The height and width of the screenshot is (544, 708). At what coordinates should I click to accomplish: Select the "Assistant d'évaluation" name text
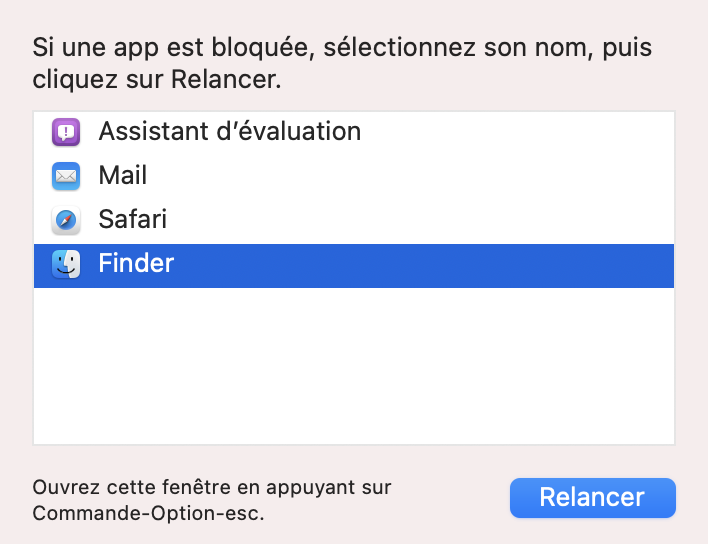[x=229, y=131]
